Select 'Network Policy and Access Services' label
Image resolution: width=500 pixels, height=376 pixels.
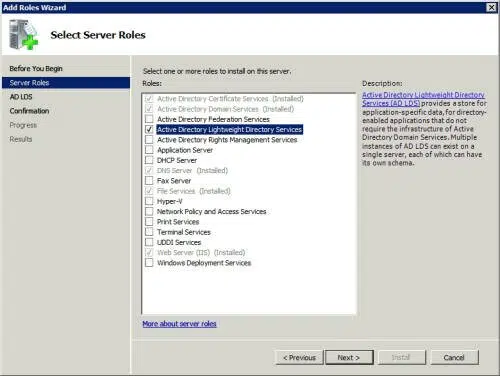click(212, 212)
